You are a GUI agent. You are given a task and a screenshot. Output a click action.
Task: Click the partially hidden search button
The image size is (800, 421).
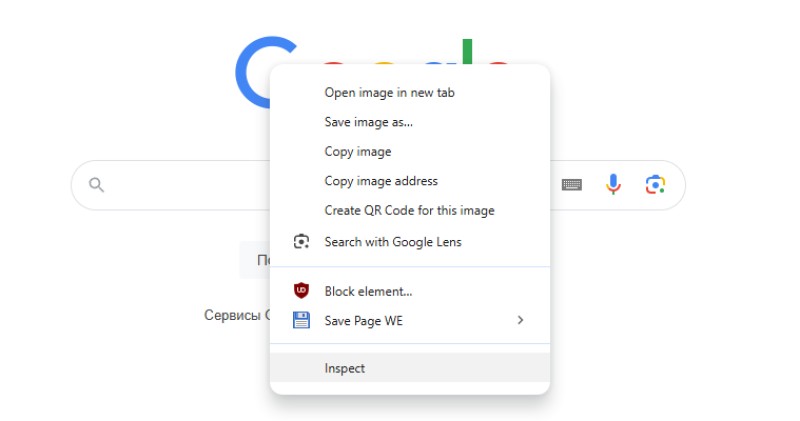[255, 260]
